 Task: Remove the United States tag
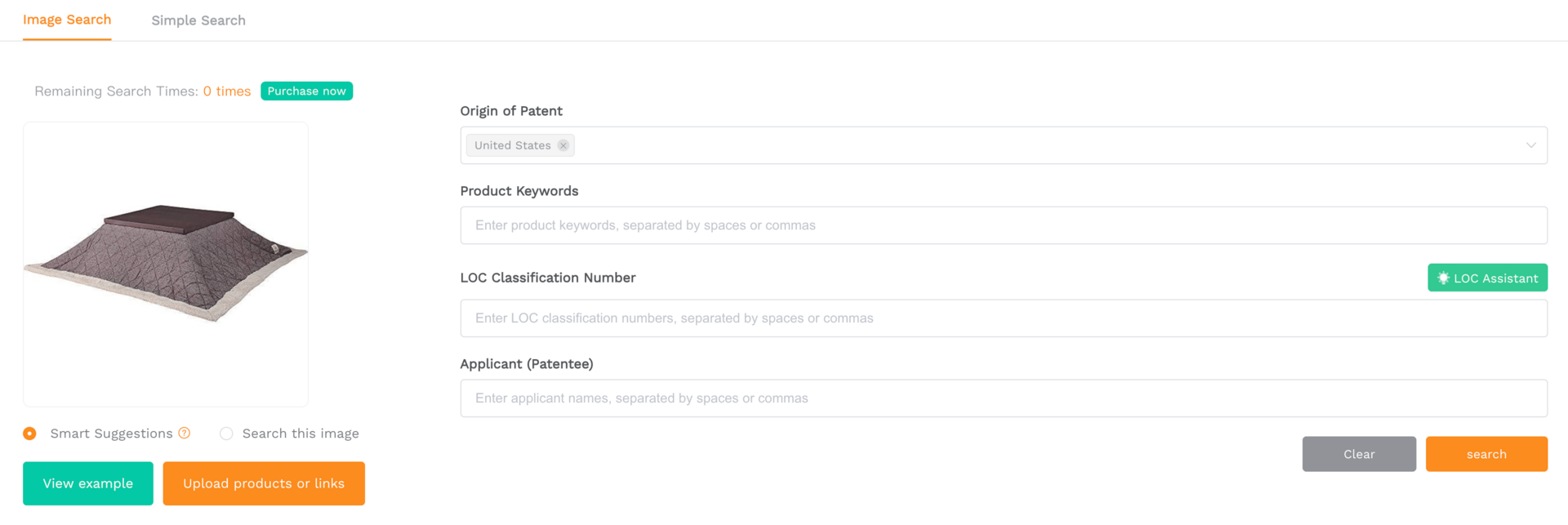click(563, 145)
